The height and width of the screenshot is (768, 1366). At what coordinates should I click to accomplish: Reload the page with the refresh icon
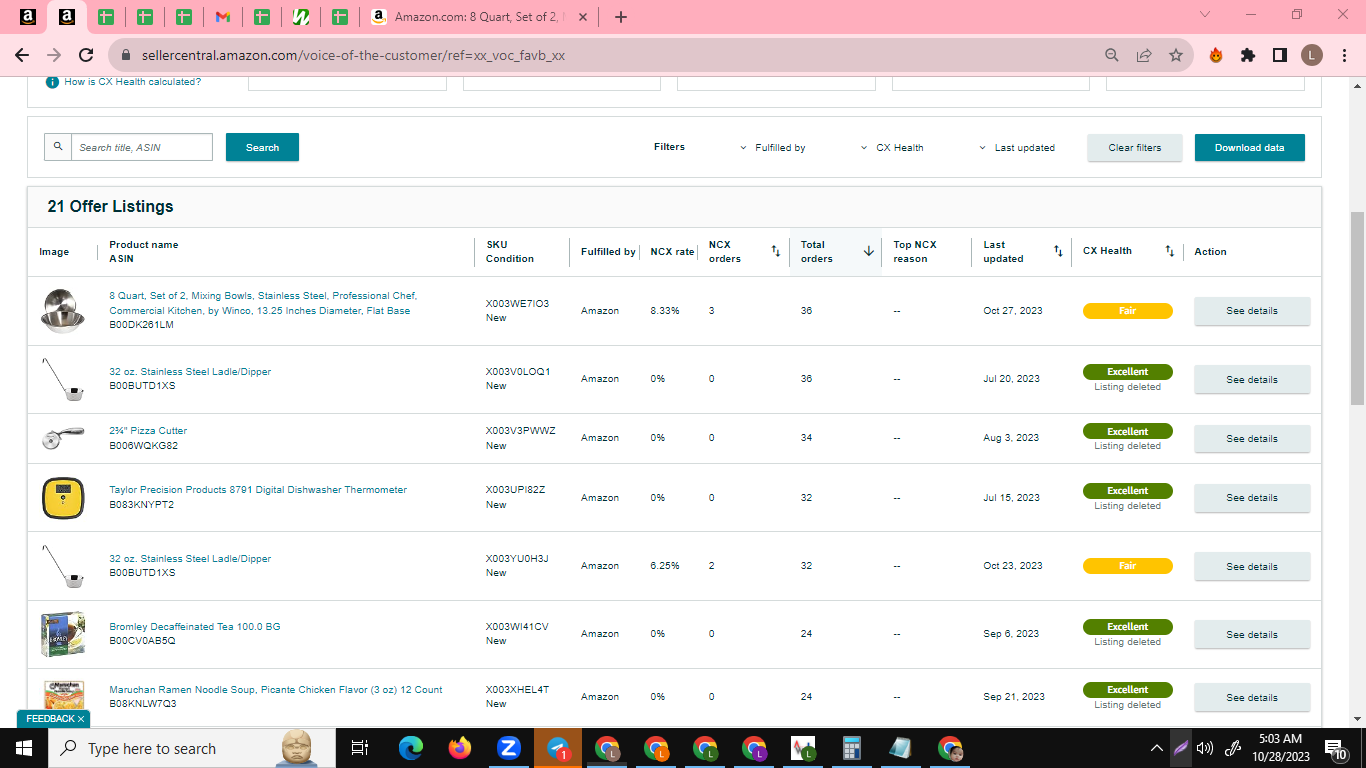click(x=86, y=55)
